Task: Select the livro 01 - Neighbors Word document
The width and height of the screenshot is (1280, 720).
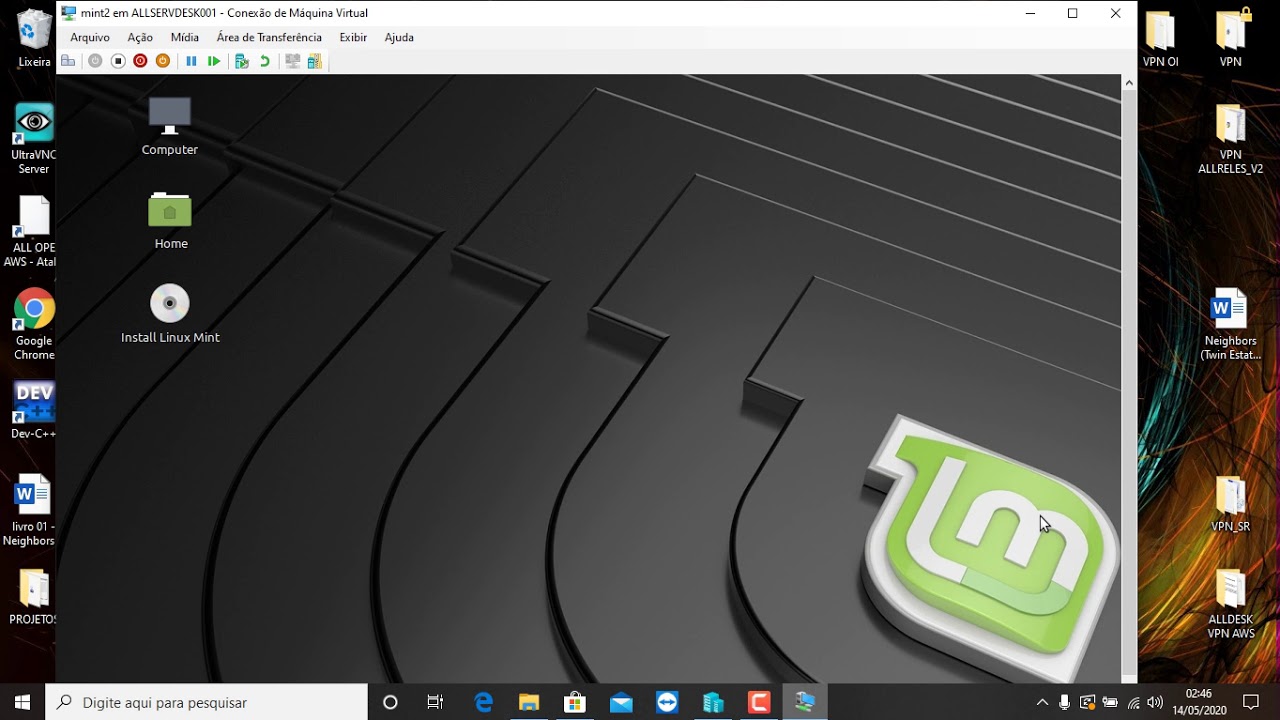Action: coord(30,511)
